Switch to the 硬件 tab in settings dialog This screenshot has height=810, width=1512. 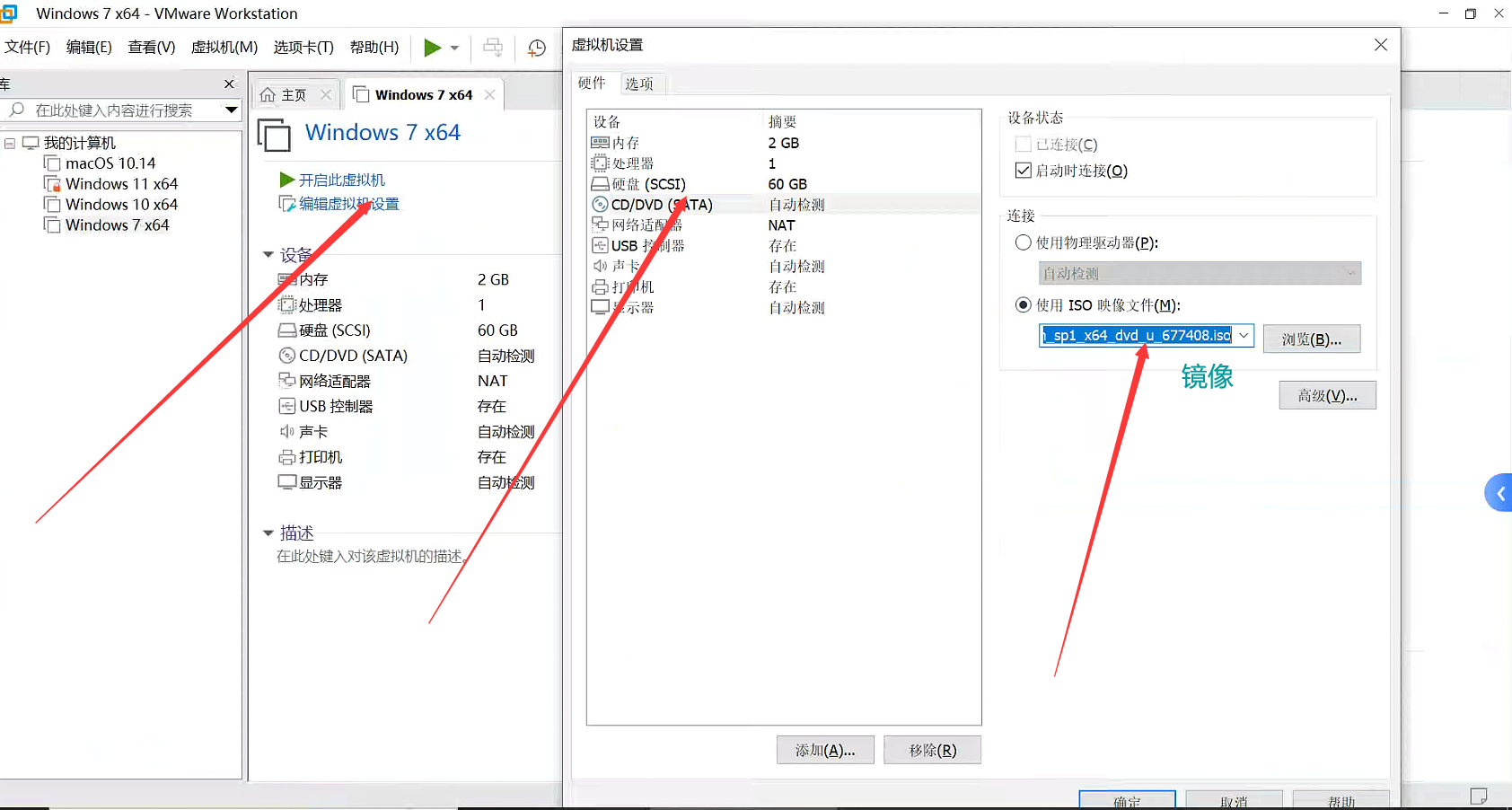click(x=592, y=84)
